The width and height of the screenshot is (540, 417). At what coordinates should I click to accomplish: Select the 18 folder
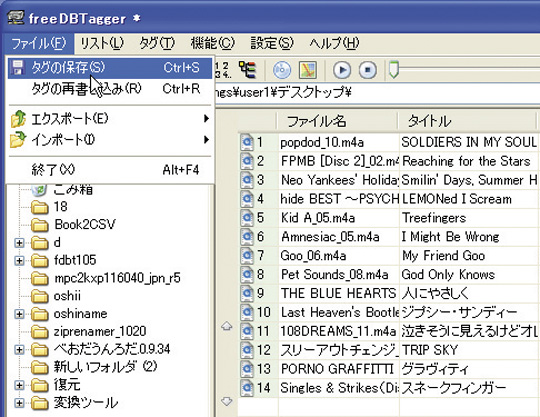click(x=61, y=207)
